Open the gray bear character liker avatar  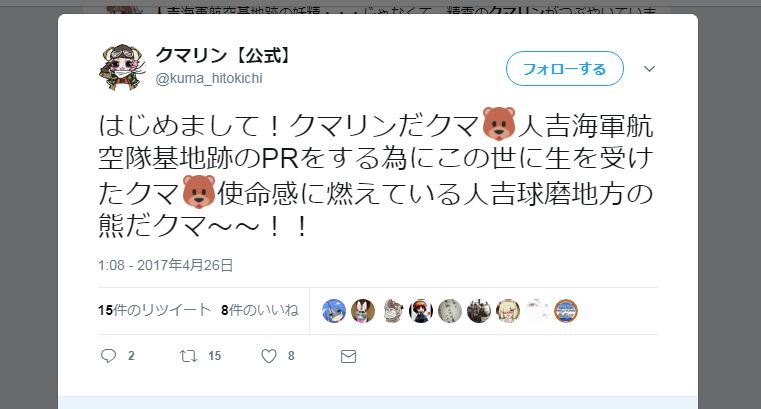pyautogui.click(x=392, y=311)
